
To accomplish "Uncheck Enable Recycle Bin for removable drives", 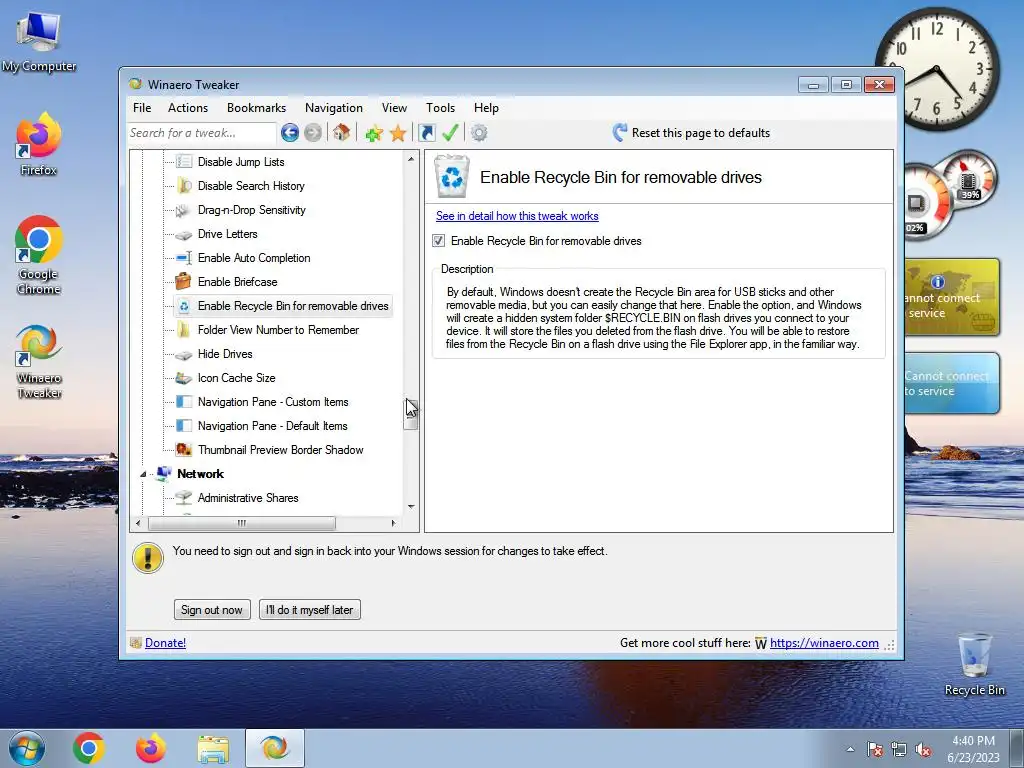I will coord(439,241).
